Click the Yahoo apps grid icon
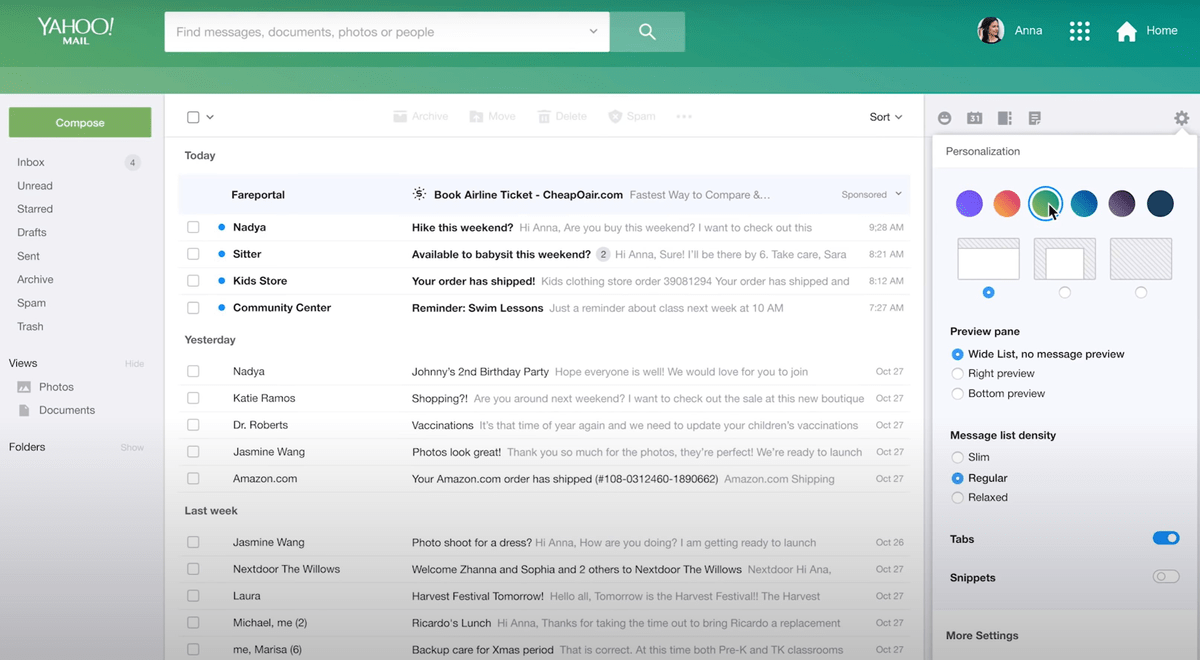 pyautogui.click(x=1079, y=31)
